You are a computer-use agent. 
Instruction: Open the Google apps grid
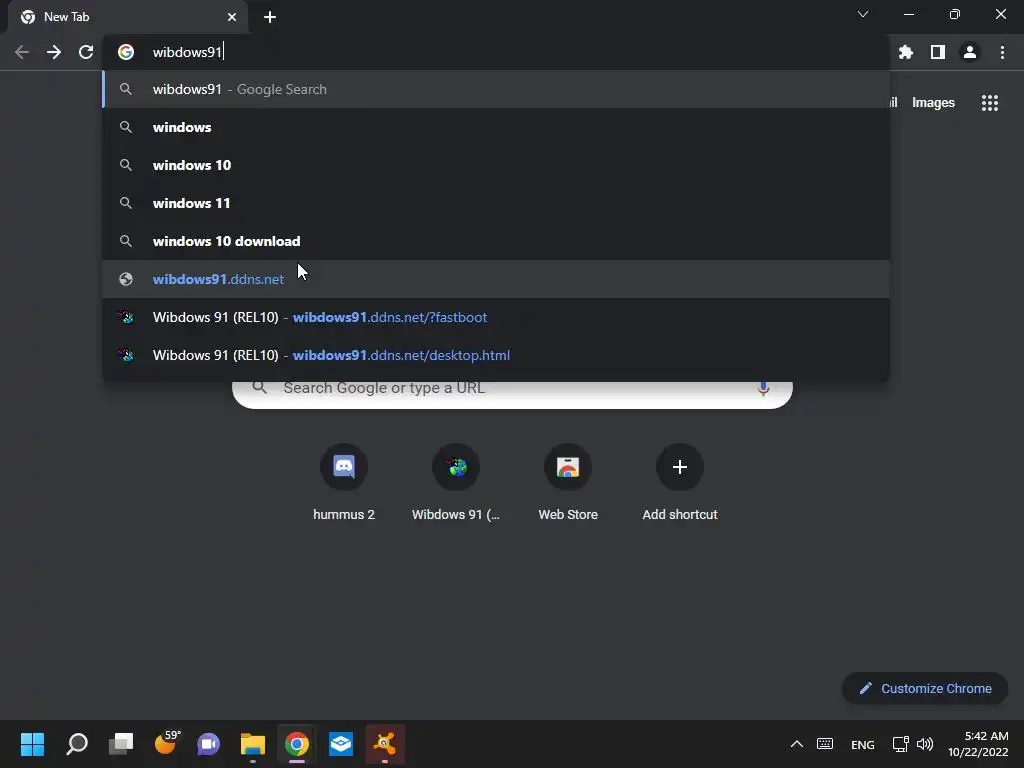pos(990,103)
